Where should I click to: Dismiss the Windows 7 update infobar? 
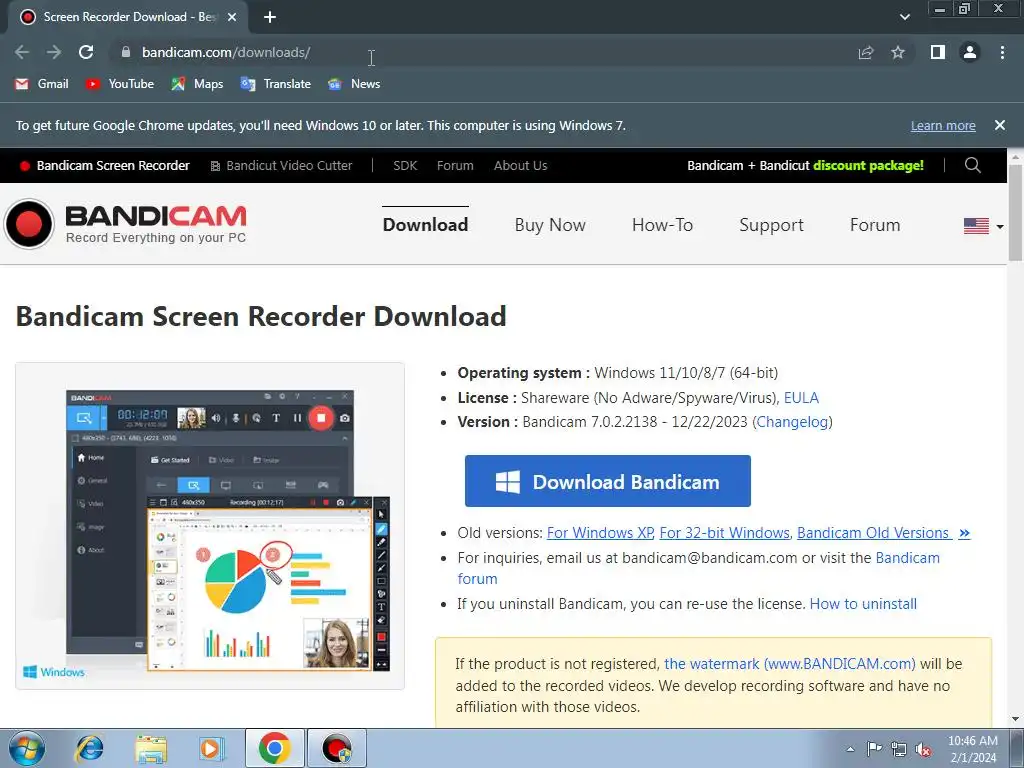[1000, 125]
